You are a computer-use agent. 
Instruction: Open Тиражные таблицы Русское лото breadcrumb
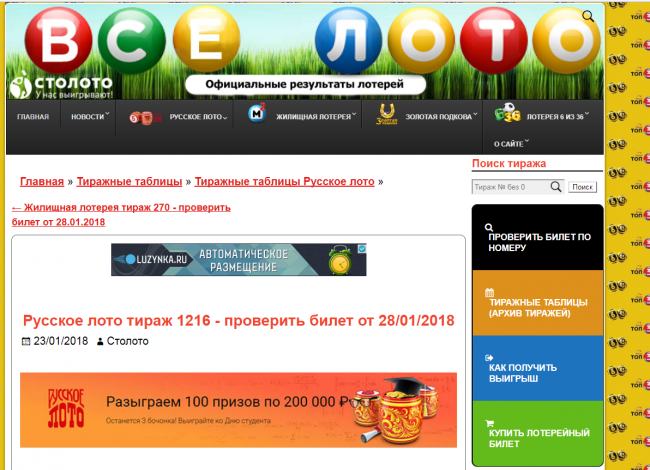click(x=284, y=182)
